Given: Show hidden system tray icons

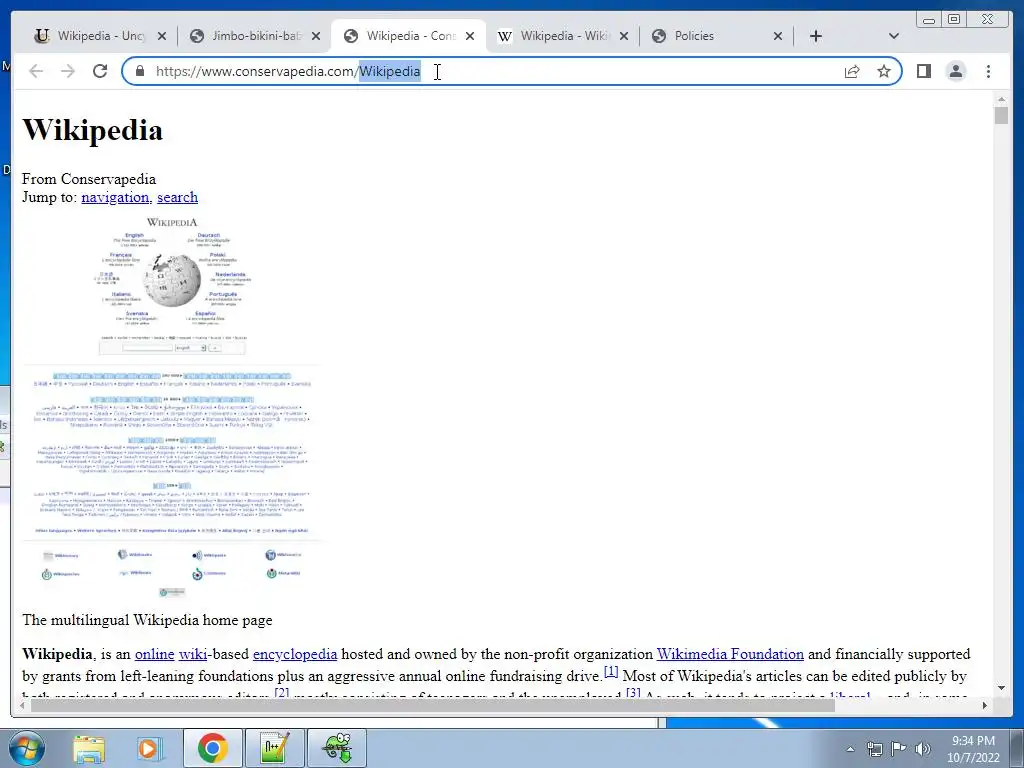Looking at the screenshot, I should [850, 749].
